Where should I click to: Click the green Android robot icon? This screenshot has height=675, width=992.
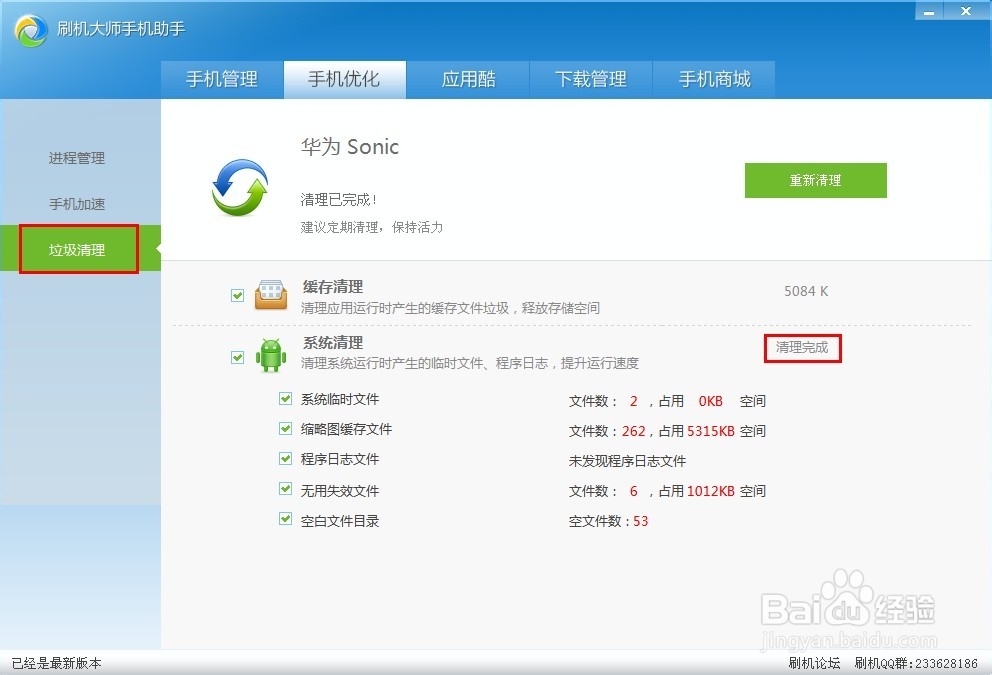(271, 356)
